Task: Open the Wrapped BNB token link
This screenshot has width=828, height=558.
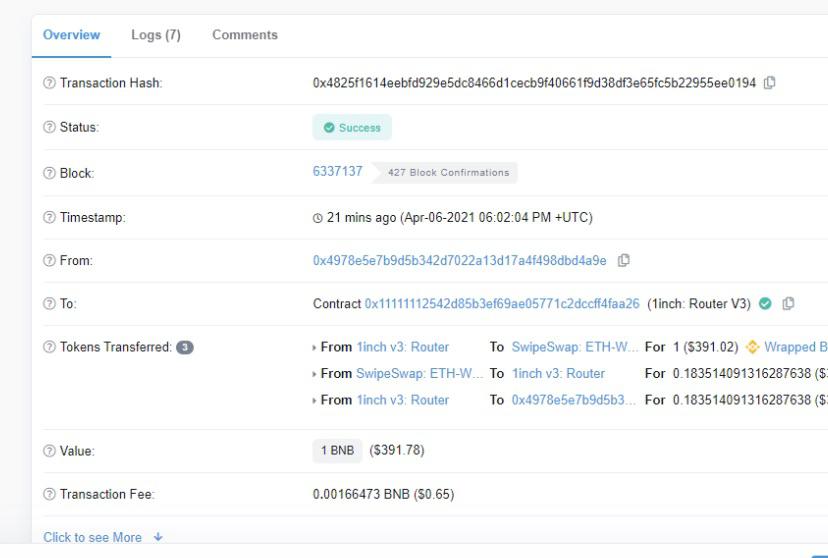Action: (796, 347)
